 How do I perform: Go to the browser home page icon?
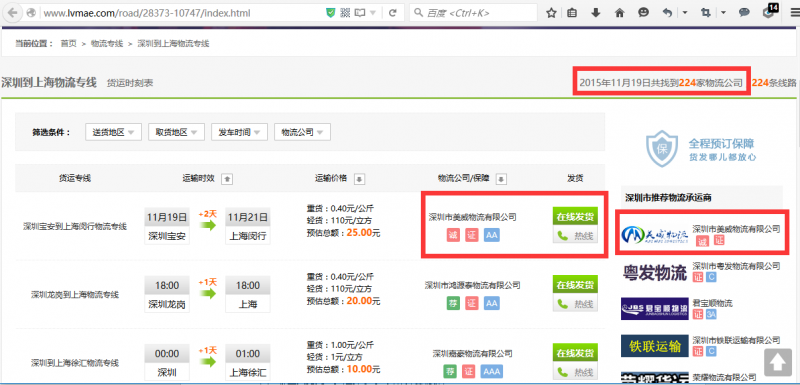(619, 13)
